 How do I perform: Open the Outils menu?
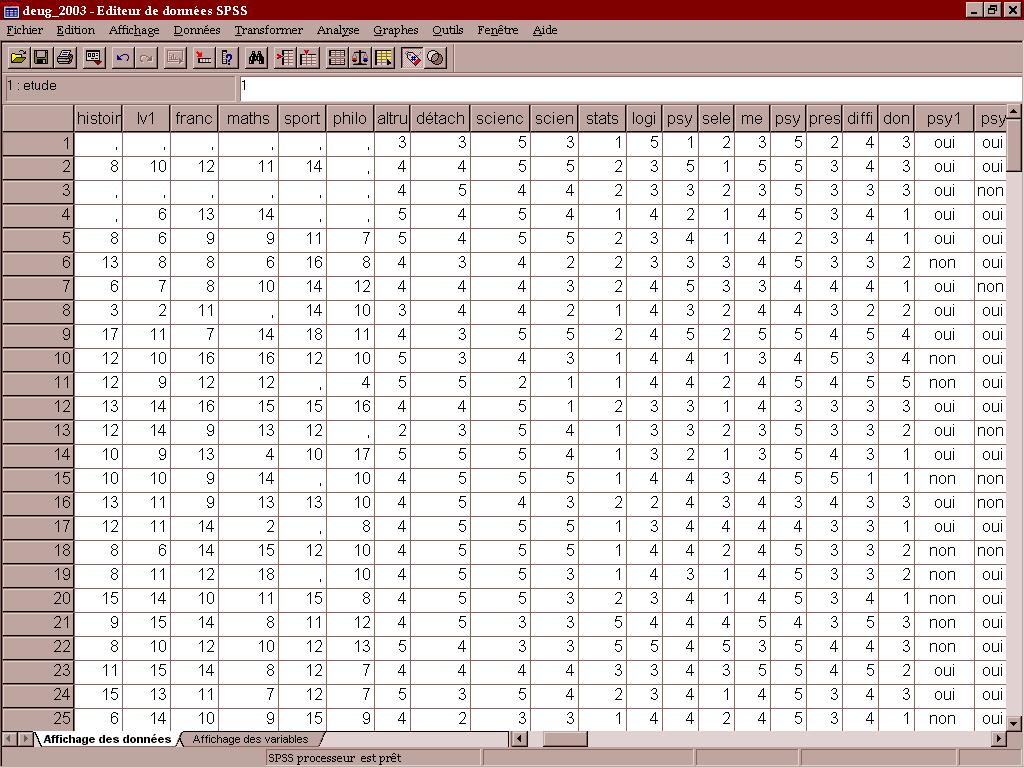coord(447,30)
